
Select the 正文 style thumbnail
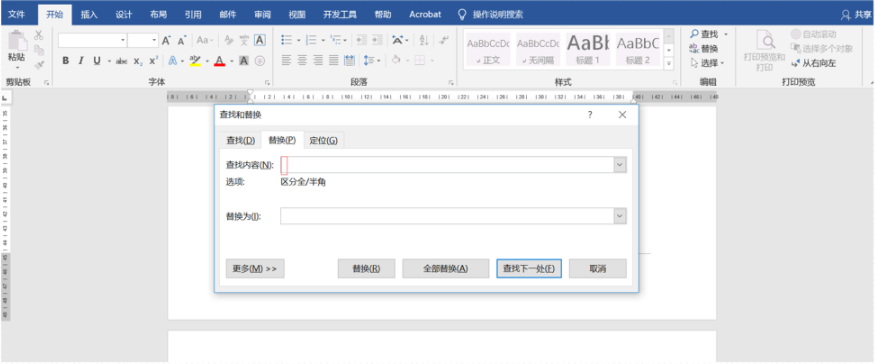(488, 49)
